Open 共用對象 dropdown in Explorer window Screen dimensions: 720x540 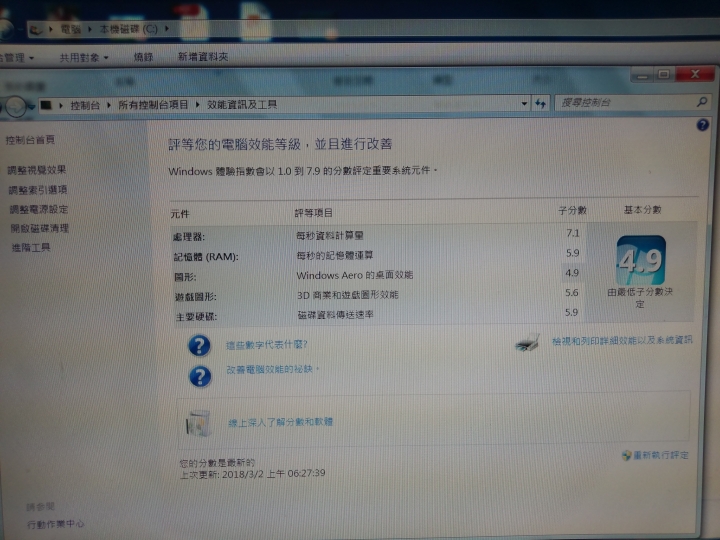point(84,57)
